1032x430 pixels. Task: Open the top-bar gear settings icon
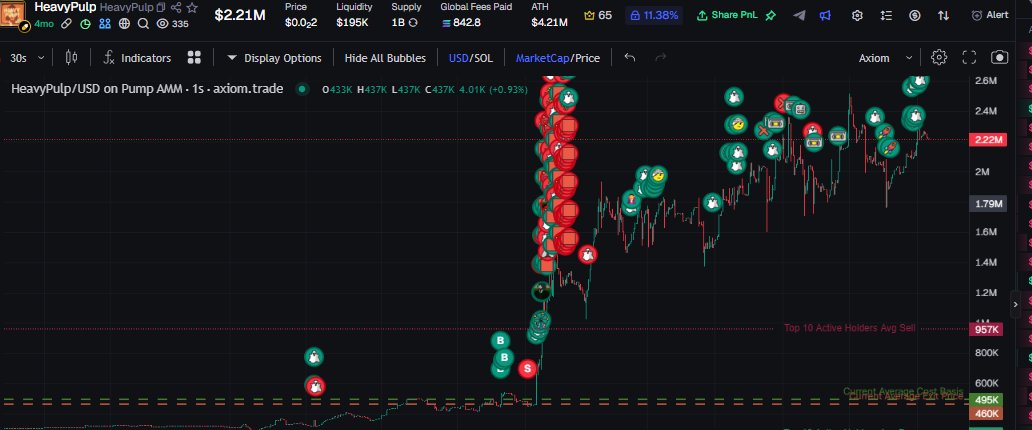(x=857, y=15)
